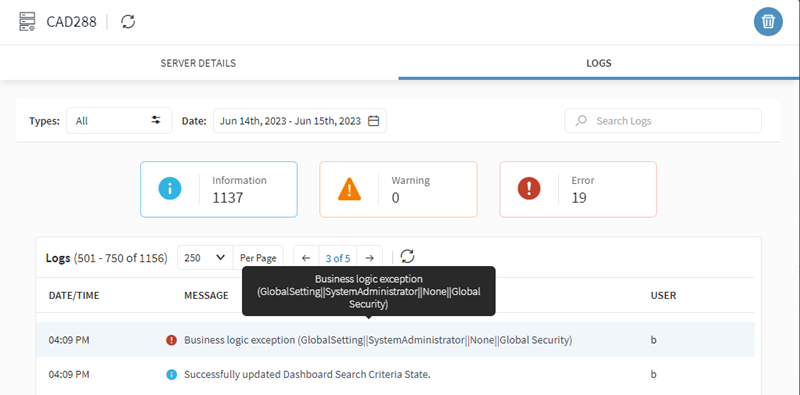Click 04:09 PM in the Dashboard Search row
Screen dimensions: 800x395
pyautogui.click(x=69, y=375)
